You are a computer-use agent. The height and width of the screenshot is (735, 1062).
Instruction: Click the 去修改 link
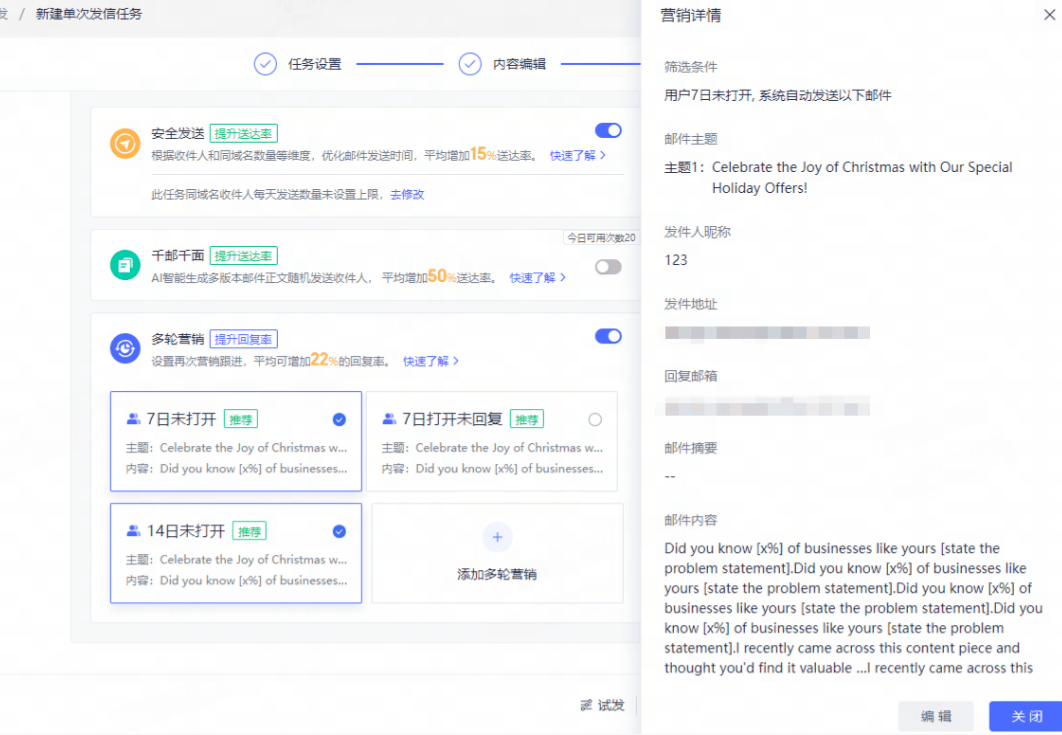[x=407, y=194]
